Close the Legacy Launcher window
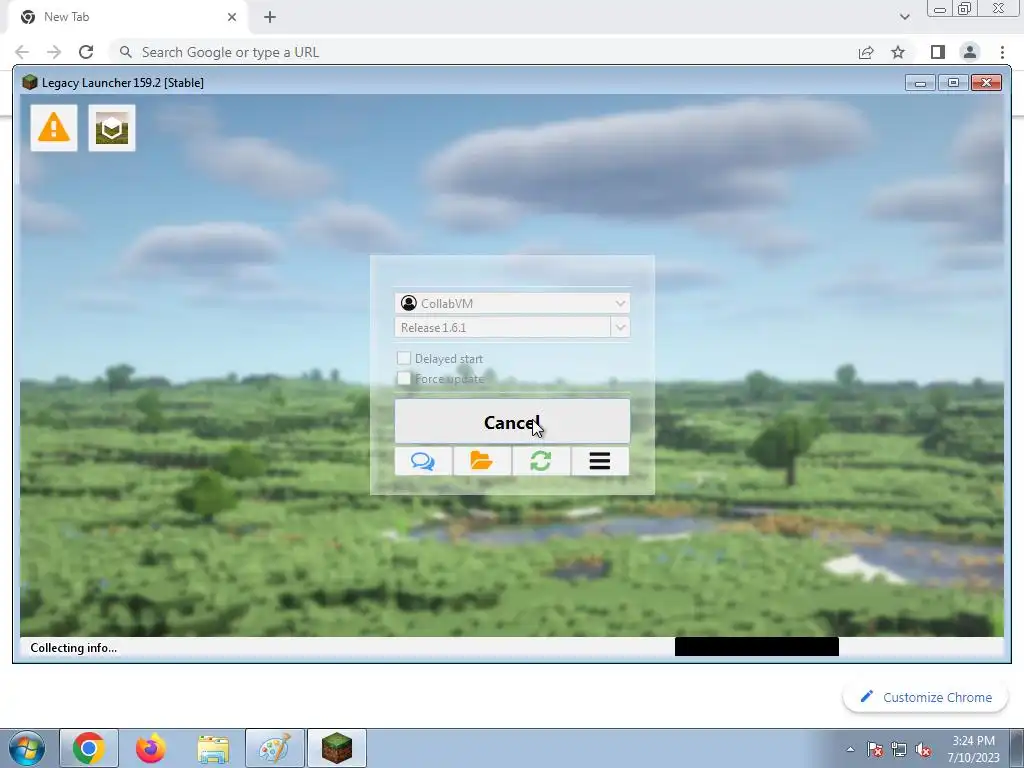The image size is (1024, 768). click(x=986, y=83)
